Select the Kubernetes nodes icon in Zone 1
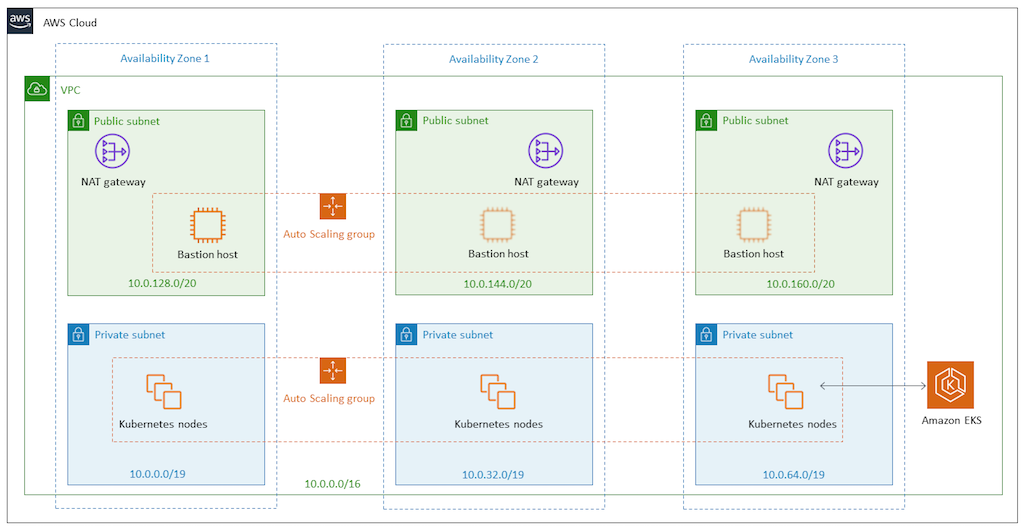1024x530 pixels. (x=163, y=392)
